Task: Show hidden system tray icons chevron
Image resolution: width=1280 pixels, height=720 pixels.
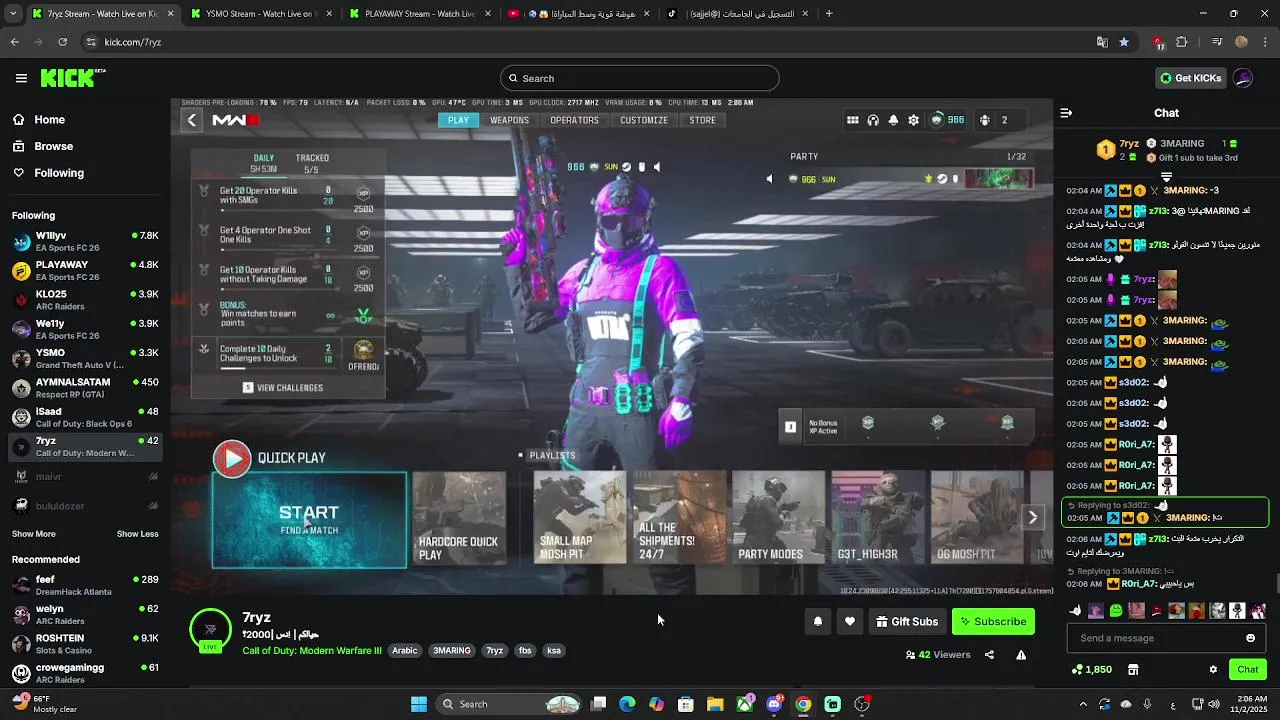Action: tap(1083, 704)
